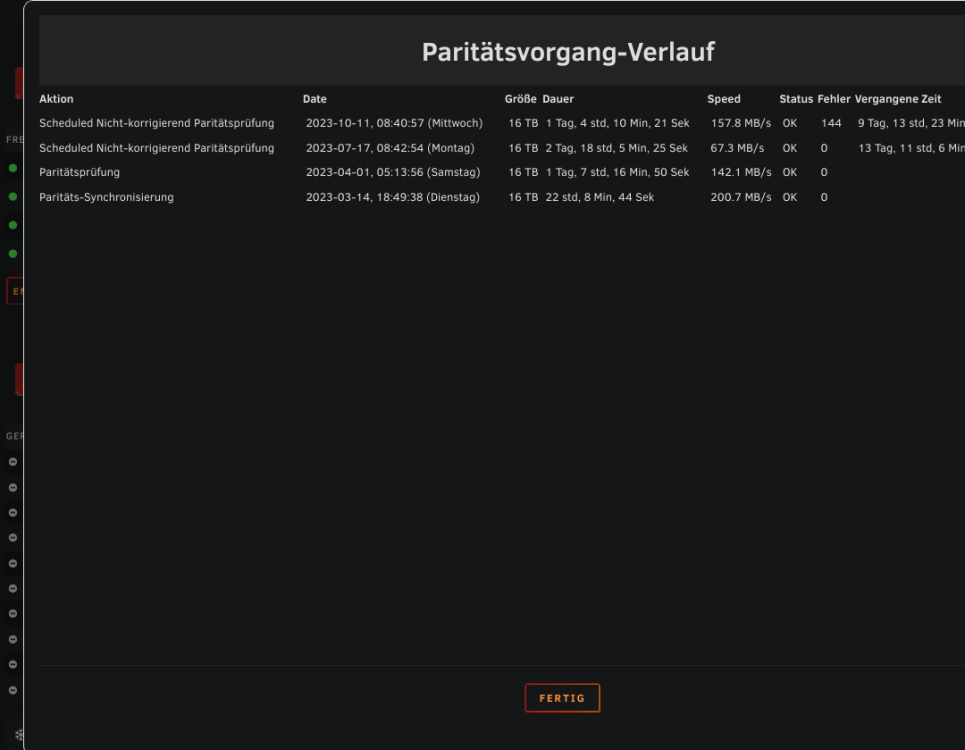The height and width of the screenshot is (750, 965).
Task: Click the elapsed time 9 Tag, 13 std, 23 Min
Action: (x=911, y=123)
